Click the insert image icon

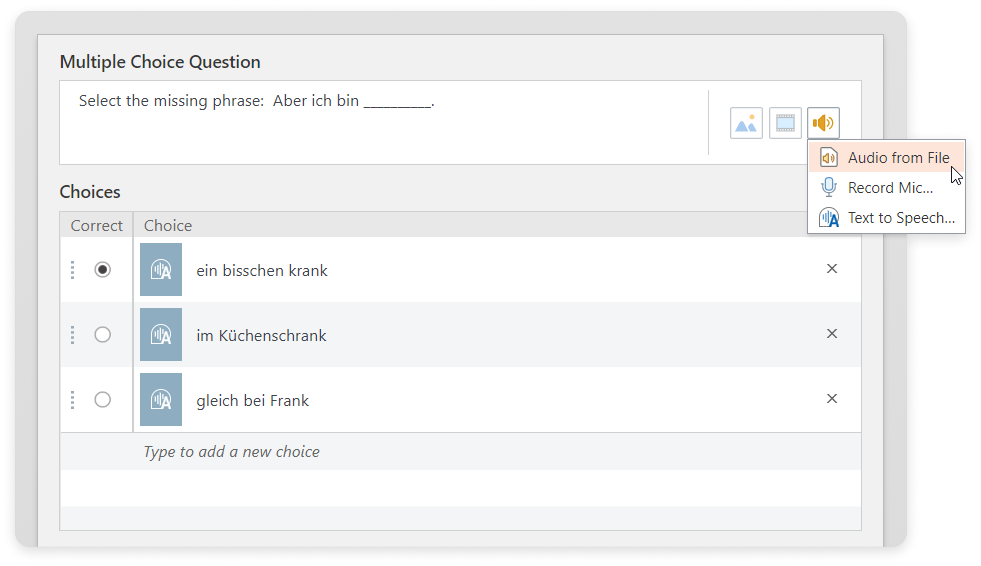click(x=746, y=123)
